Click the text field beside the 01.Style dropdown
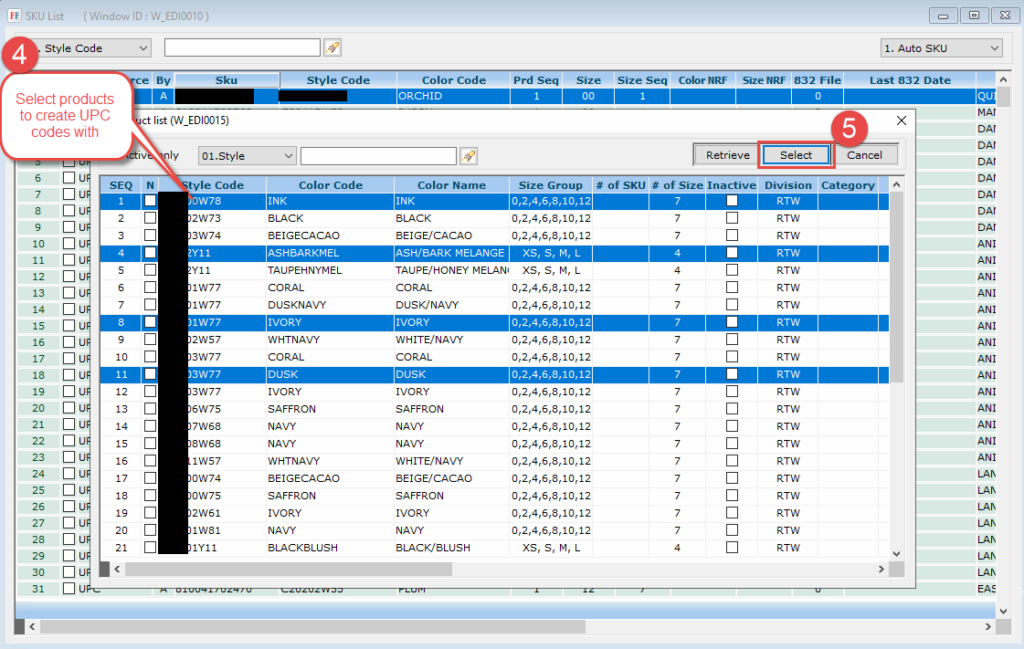 pos(378,156)
